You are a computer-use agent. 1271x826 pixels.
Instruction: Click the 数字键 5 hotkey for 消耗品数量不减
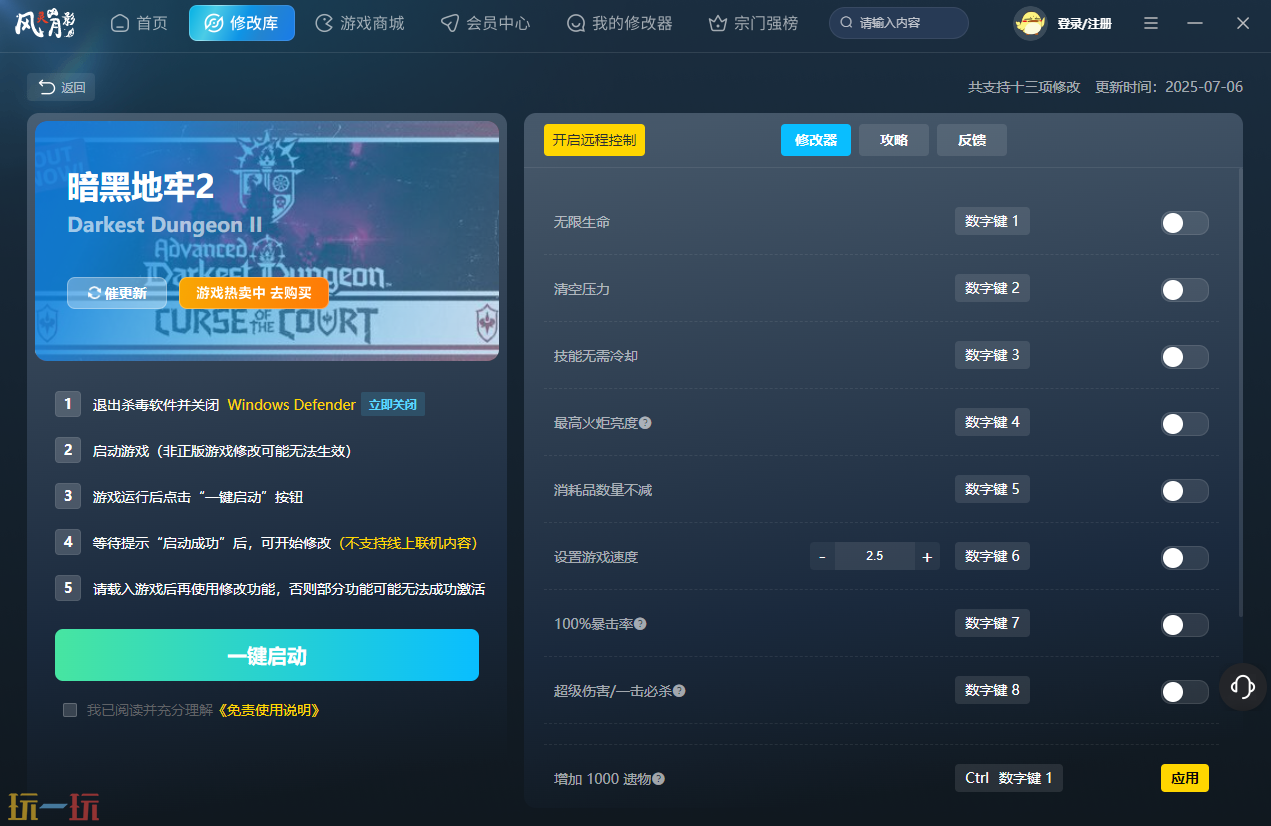992,489
